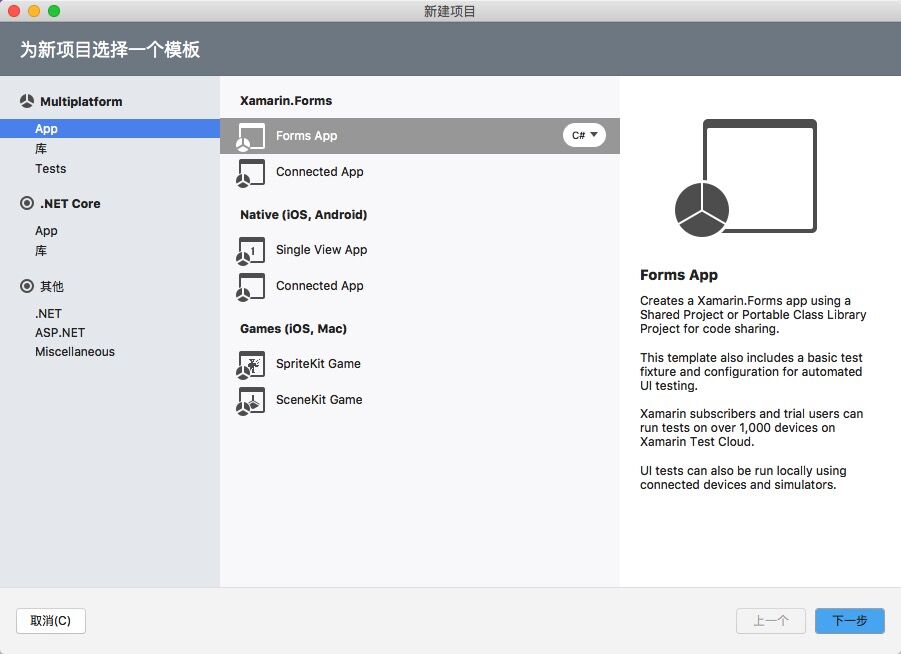Viewport: 901px width, 654px height.
Task: Click the 上一个 previous button
Action: [771, 621]
